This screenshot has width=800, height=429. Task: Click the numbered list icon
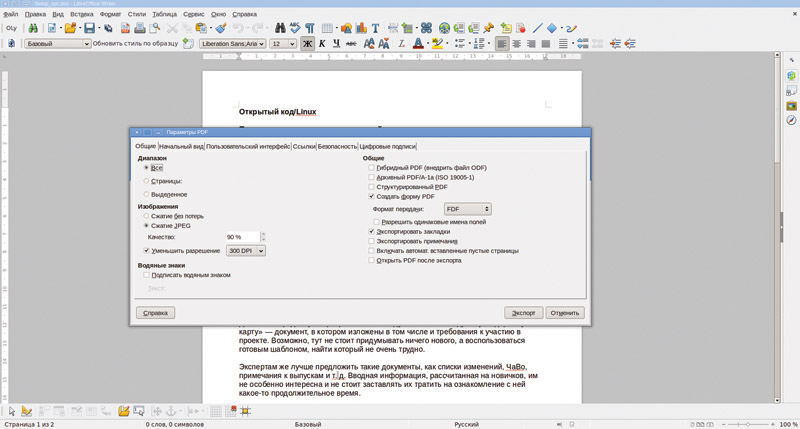coord(479,44)
